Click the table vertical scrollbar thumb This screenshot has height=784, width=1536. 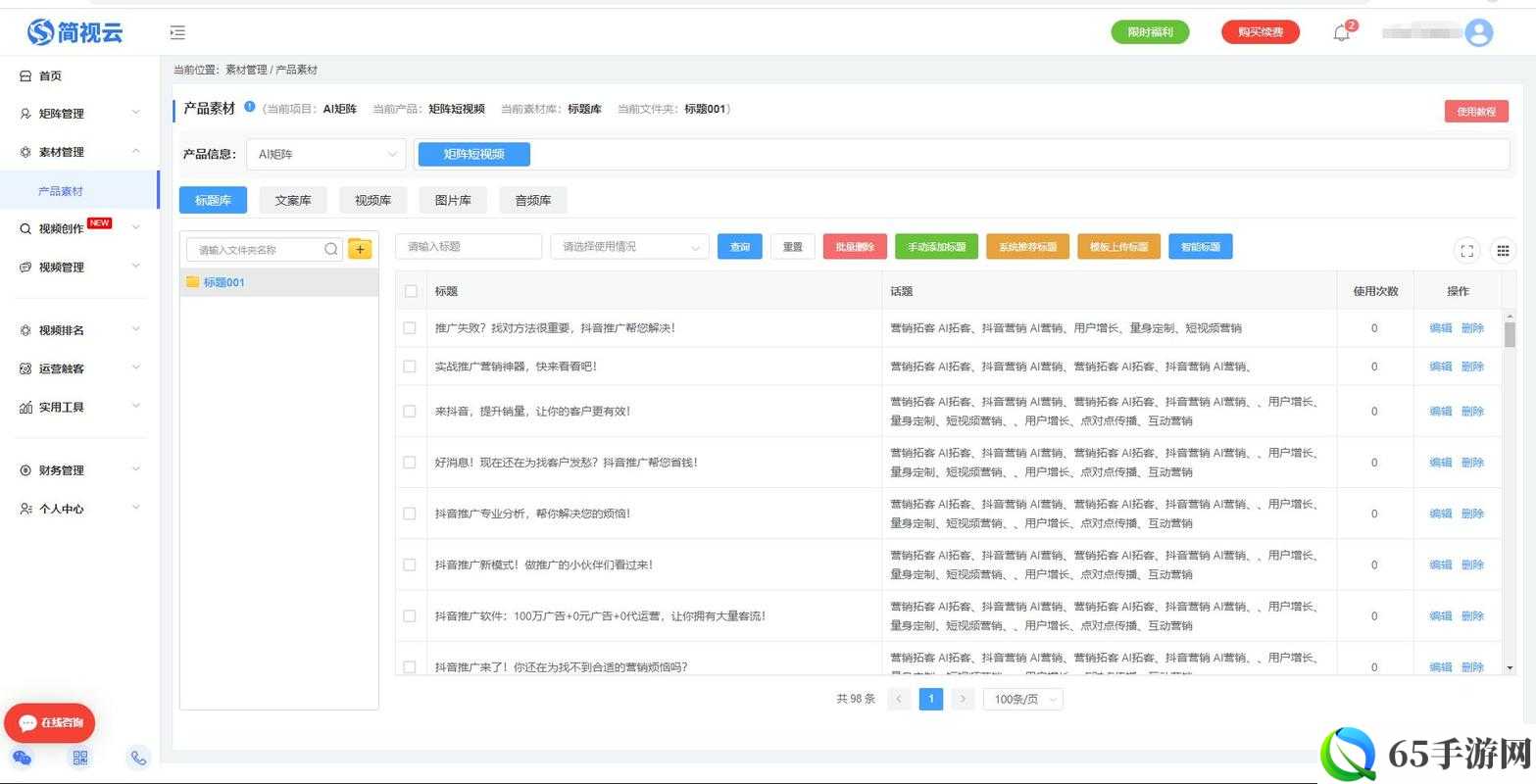[1510, 335]
